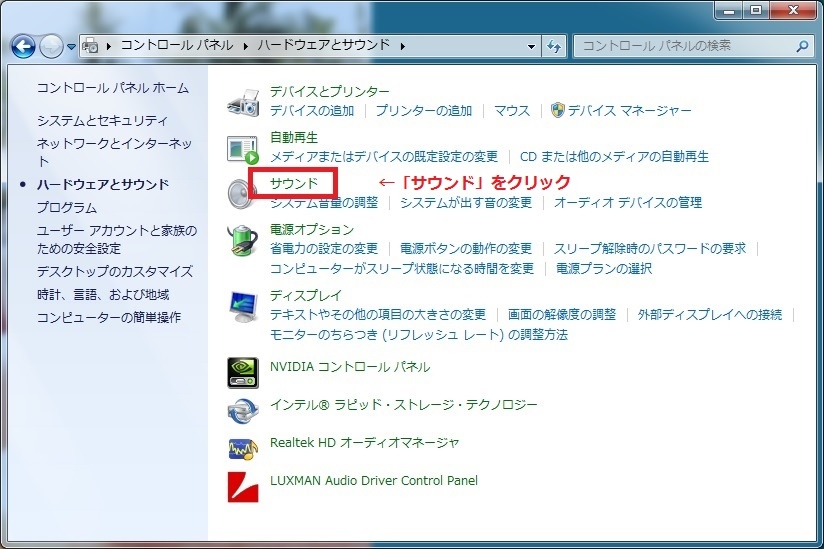This screenshot has height=549, width=824.
Task: Click the Back navigation arrow button
Action: click(23, 46)
